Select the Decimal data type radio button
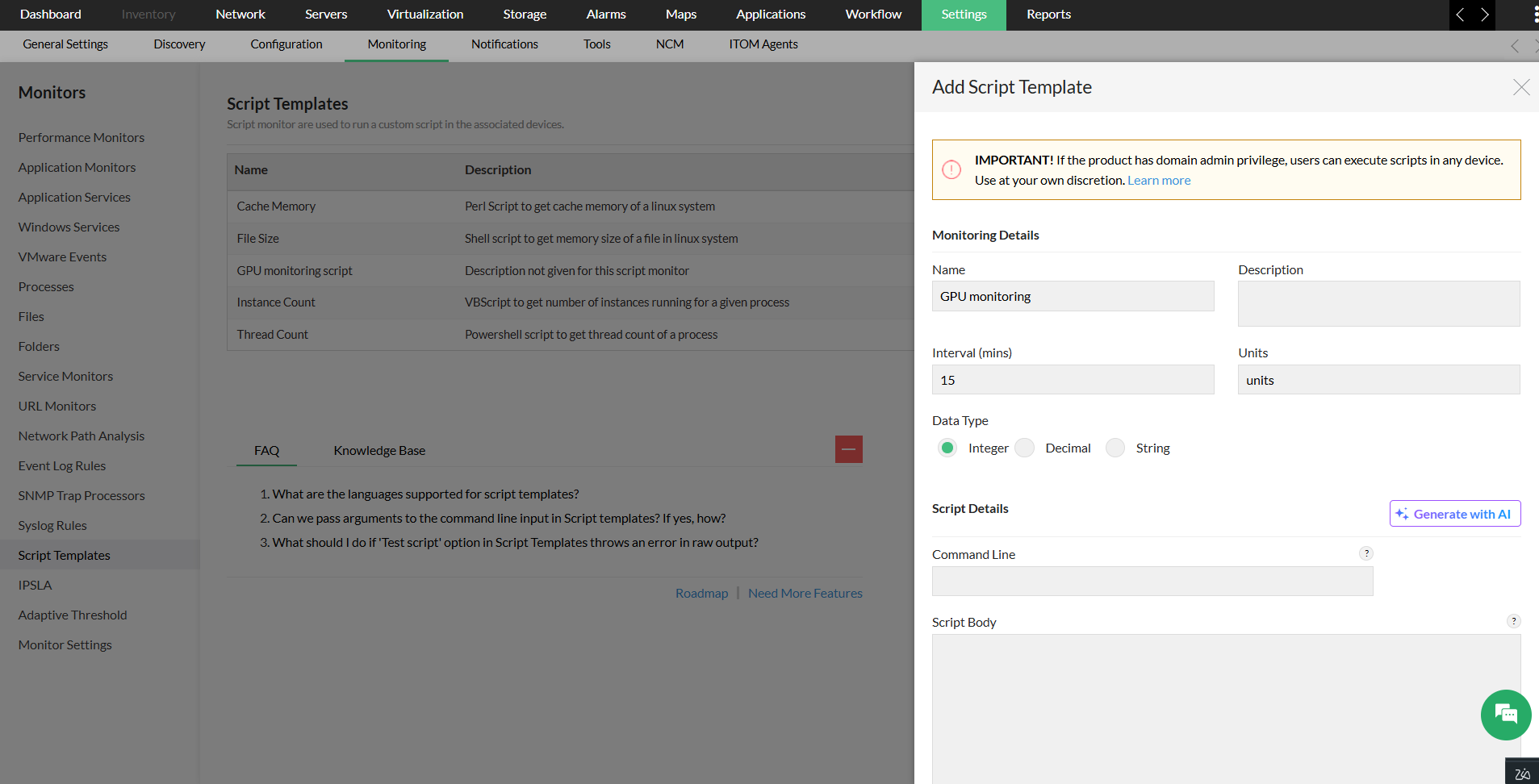 (x=1025, y=448)
